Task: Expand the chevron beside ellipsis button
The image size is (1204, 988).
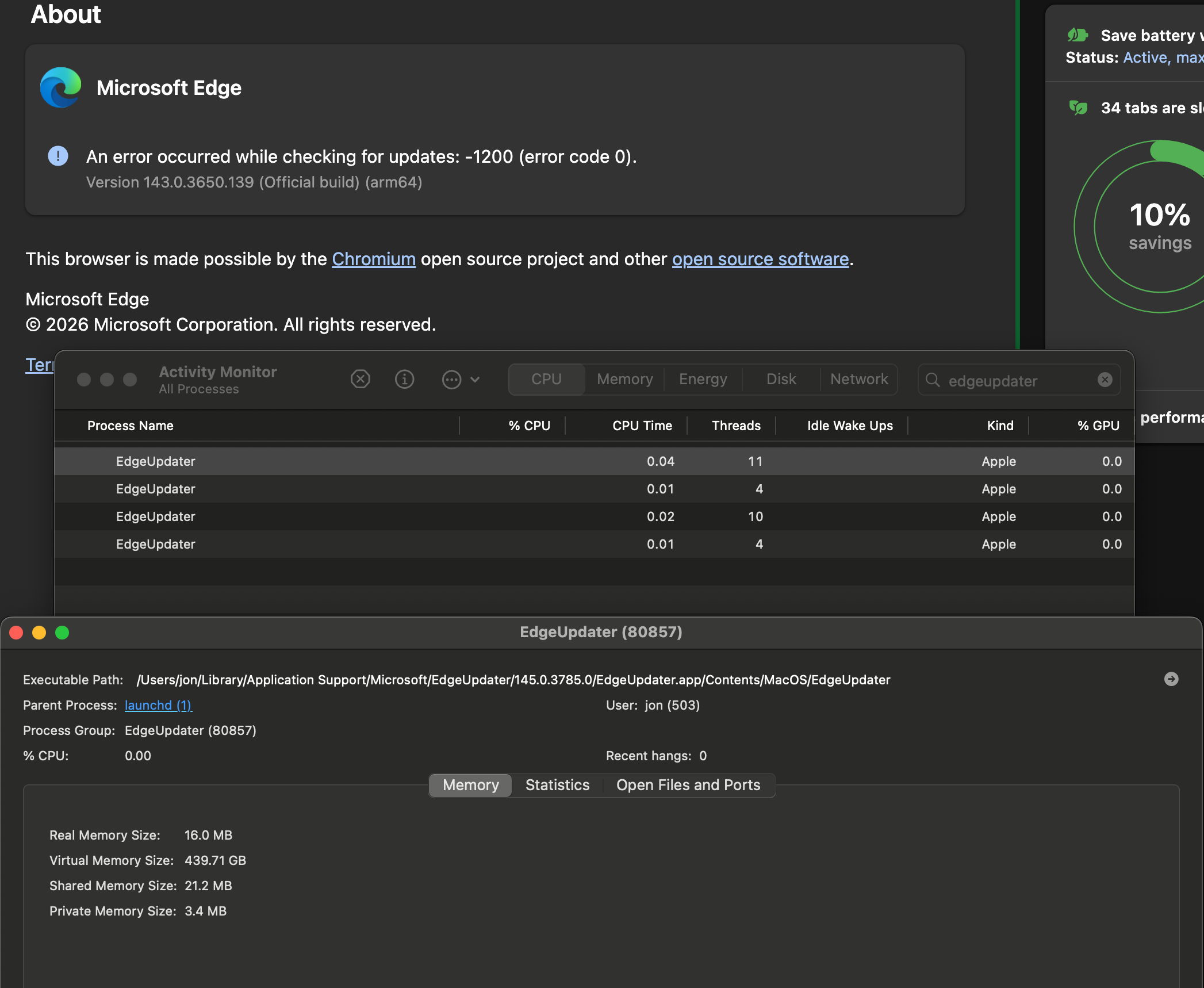Action: [475, 380]
